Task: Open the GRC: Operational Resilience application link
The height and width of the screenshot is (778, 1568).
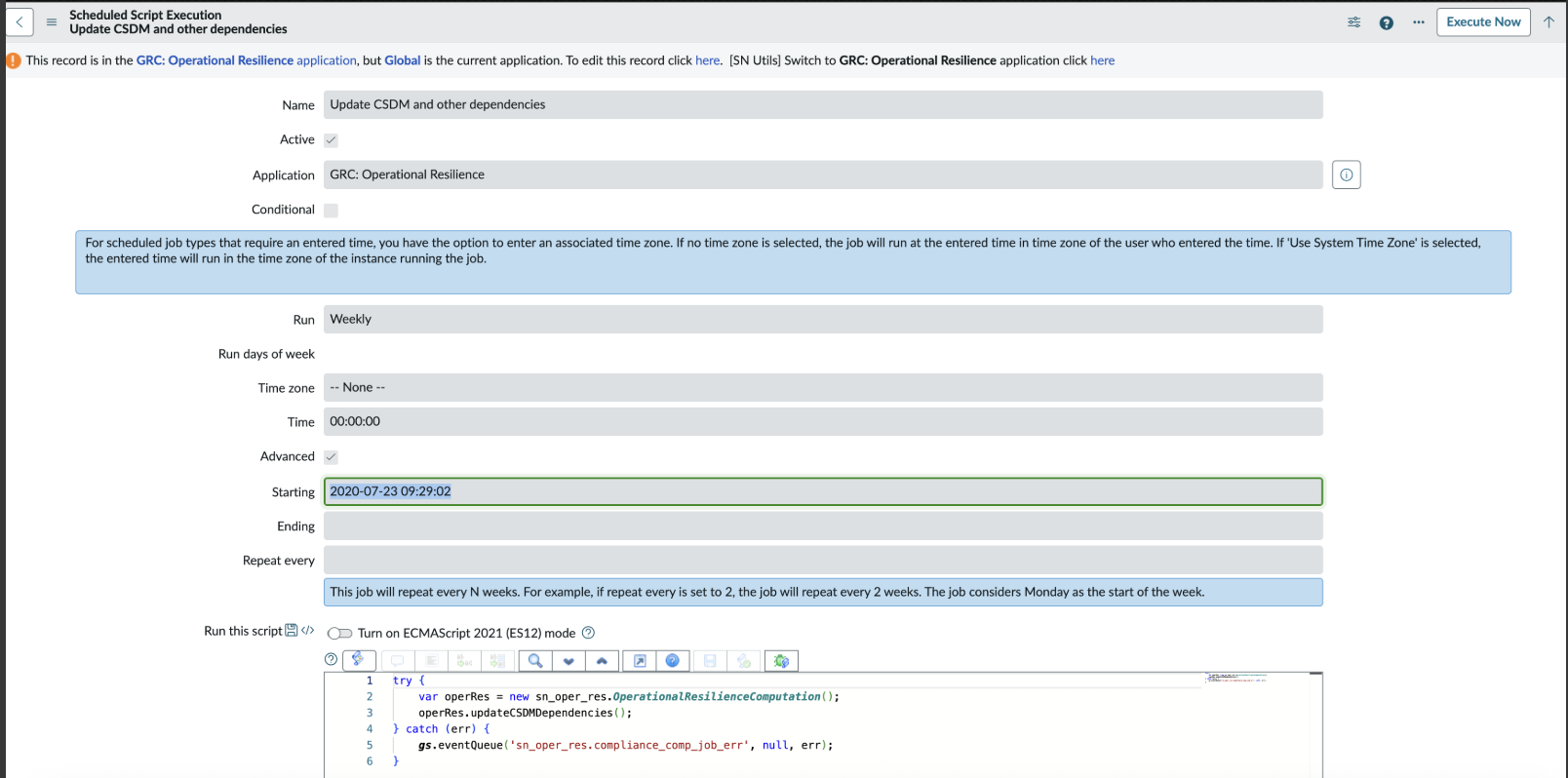Action: (x=247, y=60)
